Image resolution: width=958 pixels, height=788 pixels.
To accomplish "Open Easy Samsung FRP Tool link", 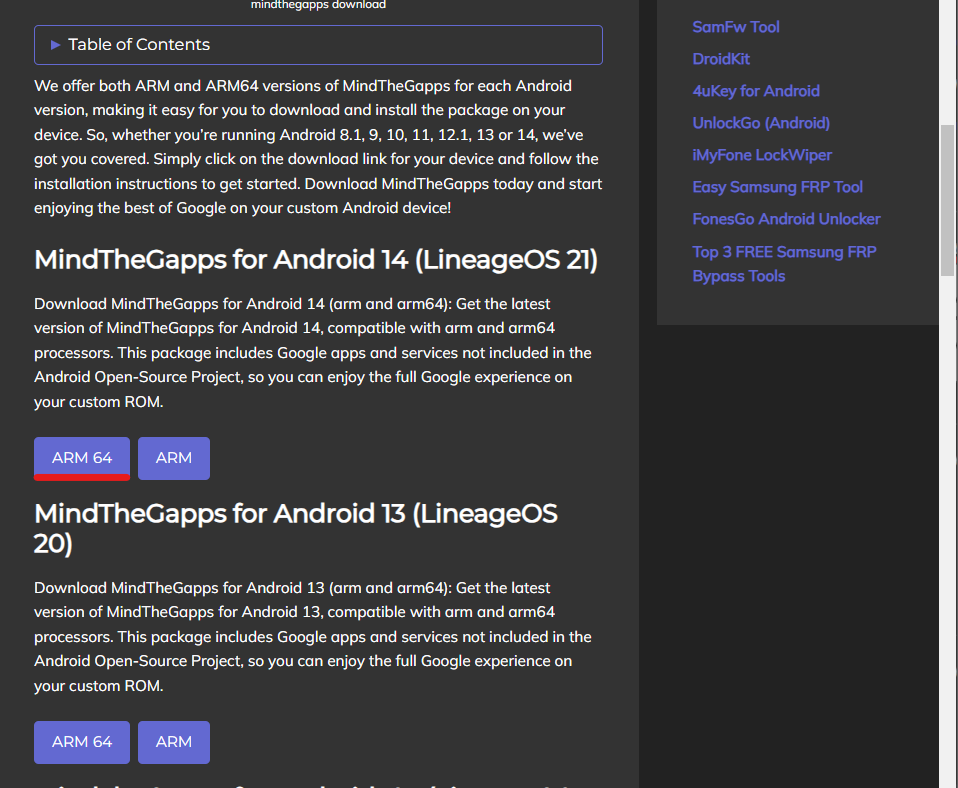I will [777, 187].
